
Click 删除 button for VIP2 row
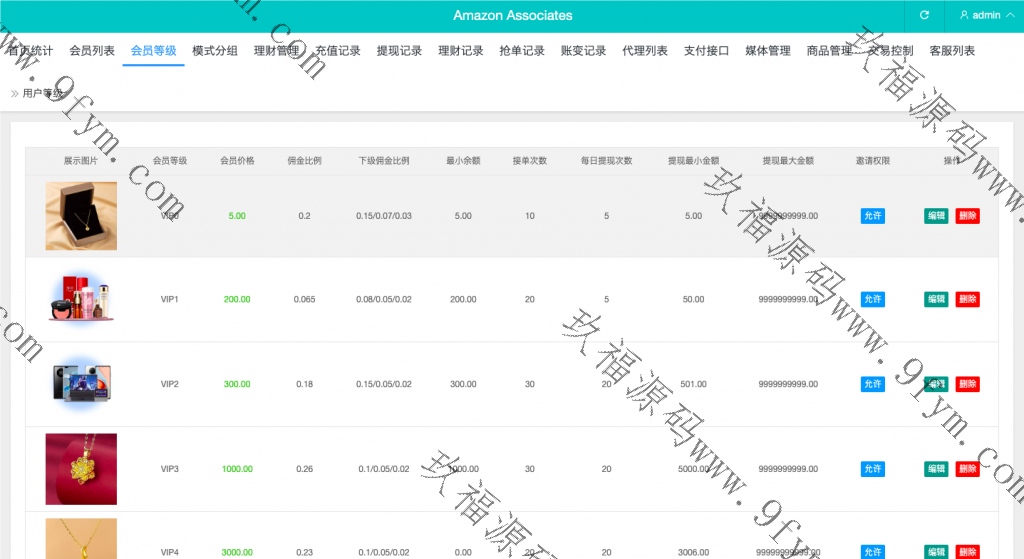(967, 384)
